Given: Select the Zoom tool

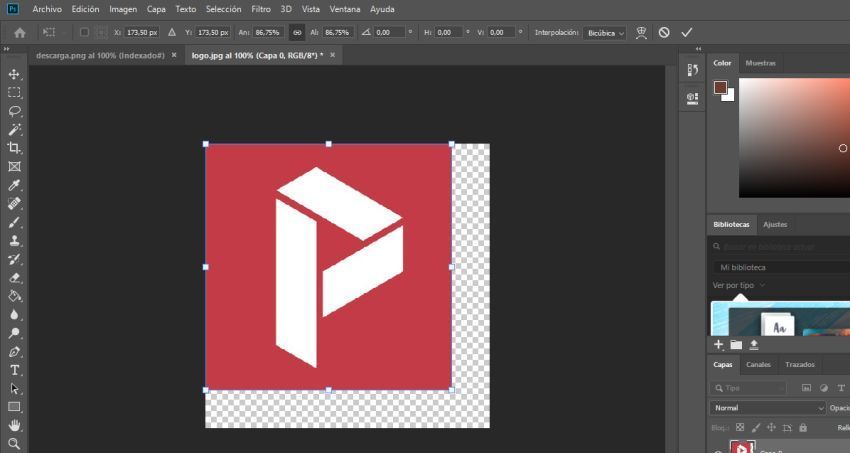Looking at the screenshot, I should tap(14, 444).
